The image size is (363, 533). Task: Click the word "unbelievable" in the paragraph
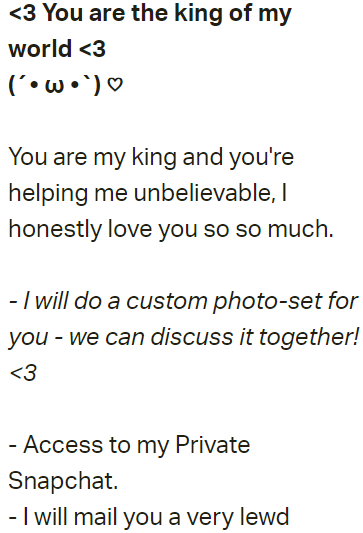(205, 193)
